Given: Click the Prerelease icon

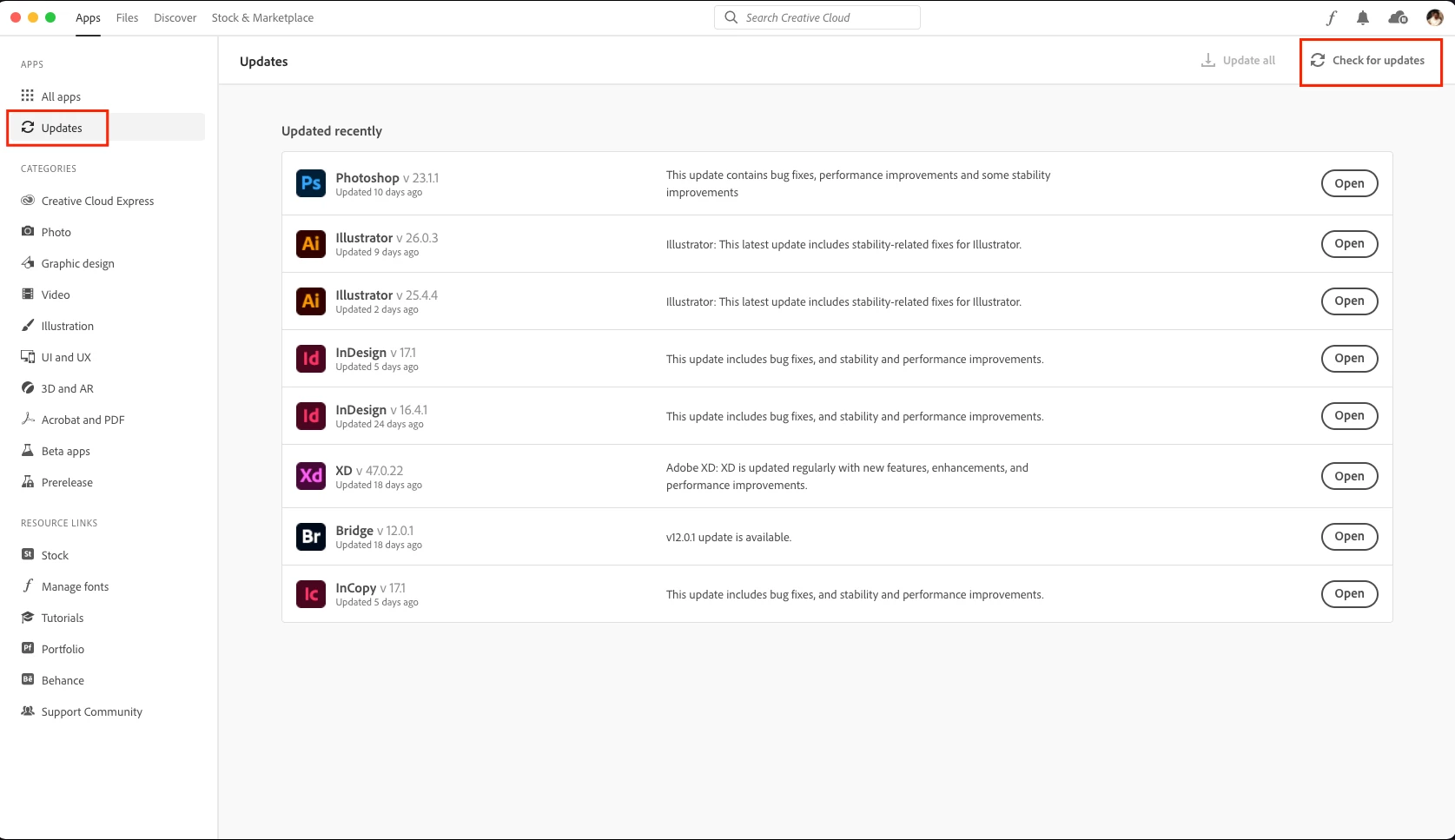Looking at the screenshot, I should pos(28,481).
